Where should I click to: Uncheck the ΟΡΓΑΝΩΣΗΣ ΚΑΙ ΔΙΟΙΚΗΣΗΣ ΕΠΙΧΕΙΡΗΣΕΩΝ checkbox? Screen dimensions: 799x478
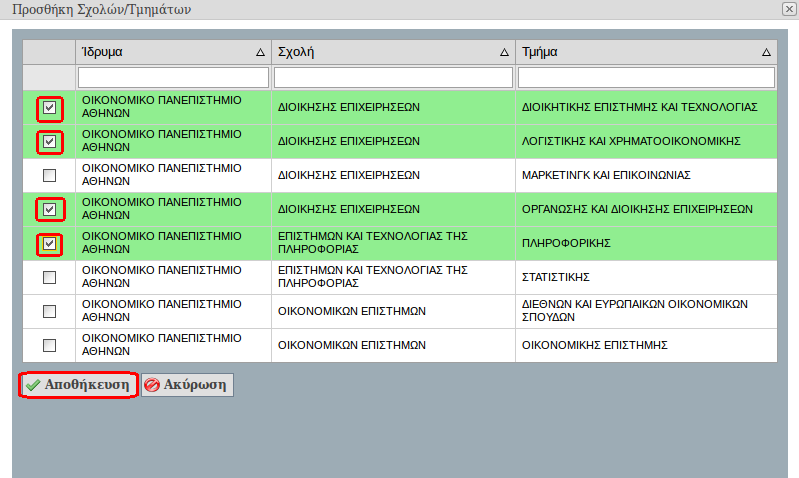pos(49,209)
